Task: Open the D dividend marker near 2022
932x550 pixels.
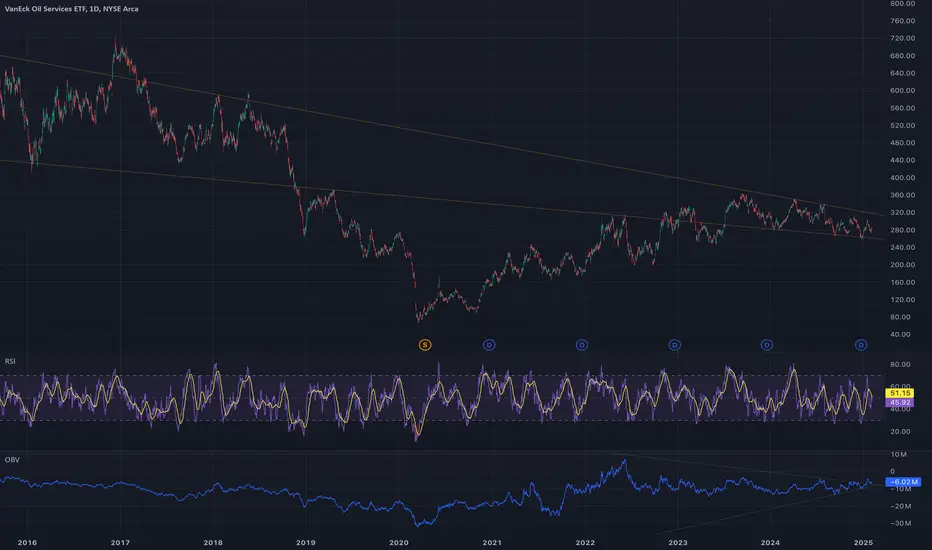Action: (x=582, y=345)
